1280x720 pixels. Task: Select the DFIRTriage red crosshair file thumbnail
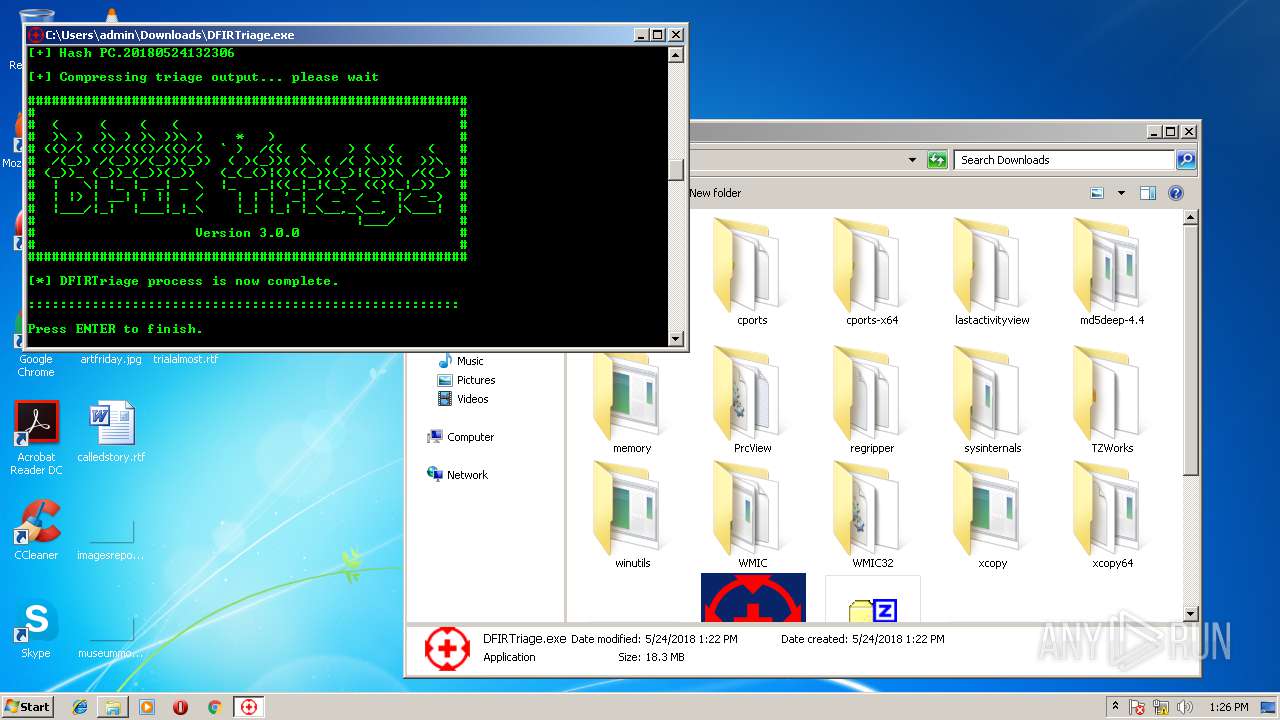tap(753, 597)
